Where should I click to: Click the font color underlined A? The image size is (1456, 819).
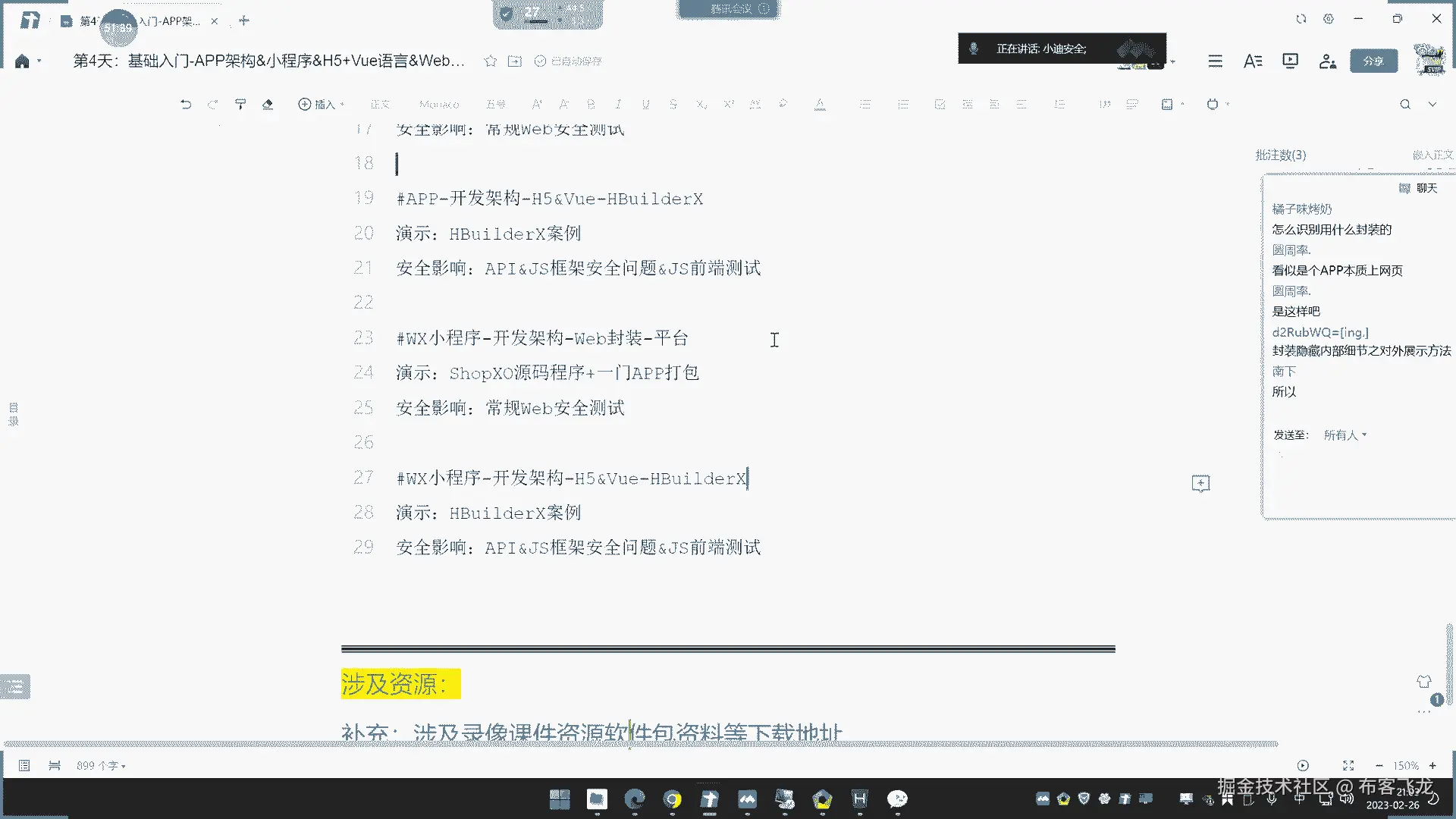pos(820,105)
